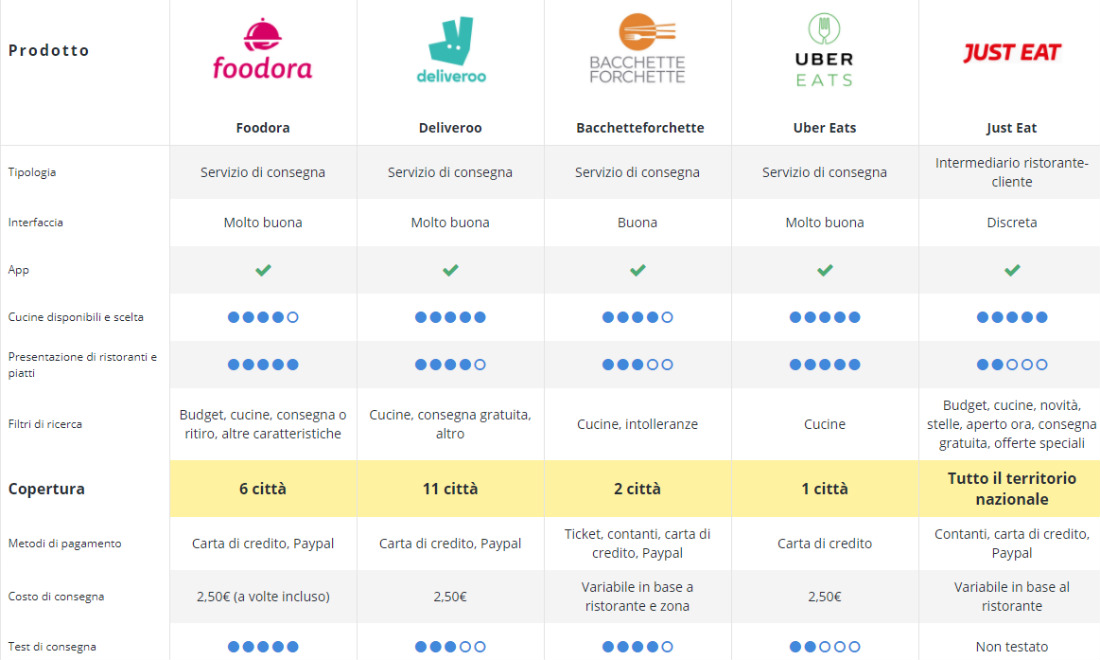Image resolution: width=1100 pixels, height=660 pixels.
Task: Click the Deliveroo App checkmark
Action: [x=450, y=270]
